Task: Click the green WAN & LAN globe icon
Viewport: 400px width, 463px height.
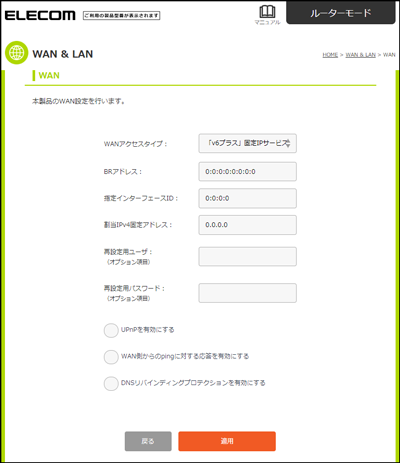Action: coord(16,53)
